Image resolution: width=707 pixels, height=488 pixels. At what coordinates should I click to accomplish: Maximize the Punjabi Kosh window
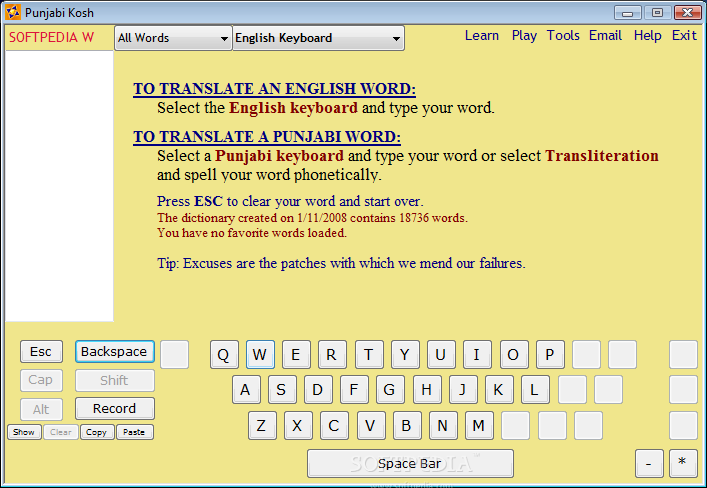pos(657,12)
